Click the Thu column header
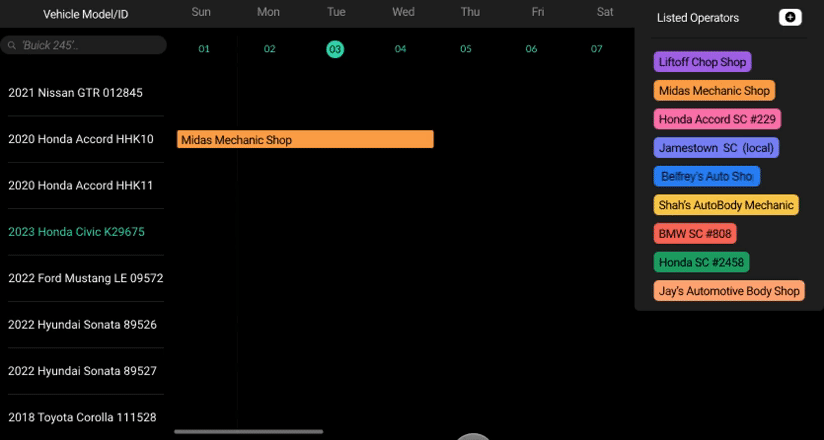 (470, 12)
